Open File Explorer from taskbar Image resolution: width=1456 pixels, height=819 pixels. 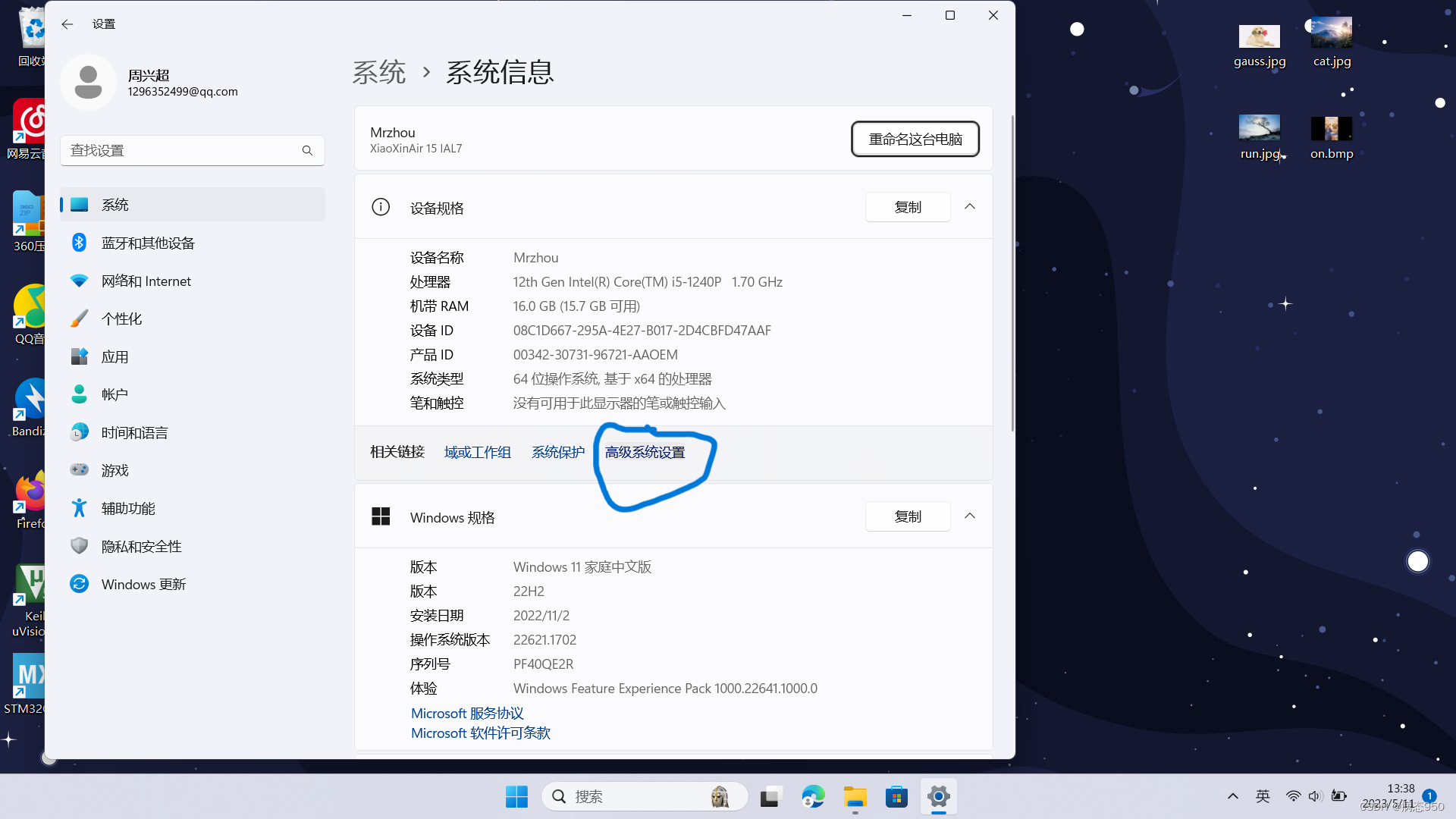855,797
